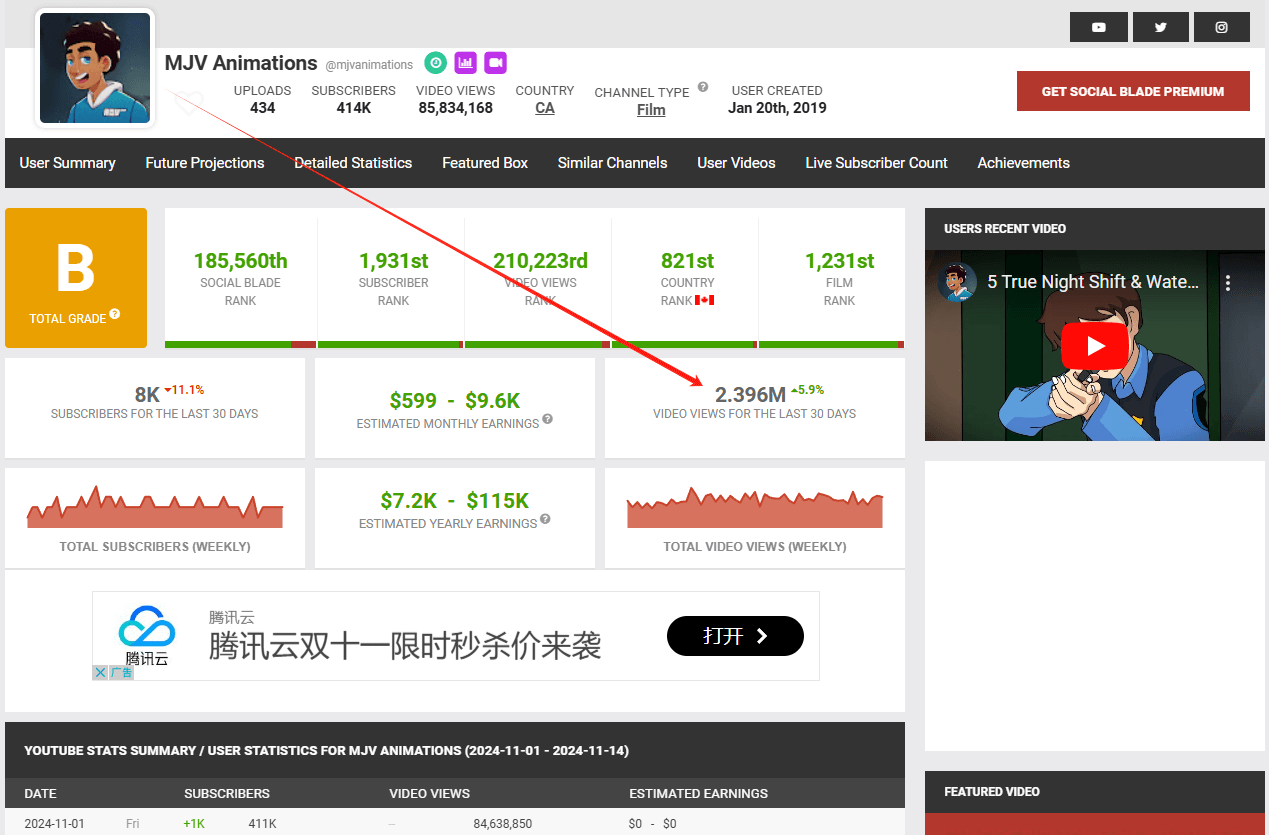Image resolution: width=1269 pixels, height=835 pixels.
Task: Click the +1K subscribers gain cell
Action: tap(194, 824)
